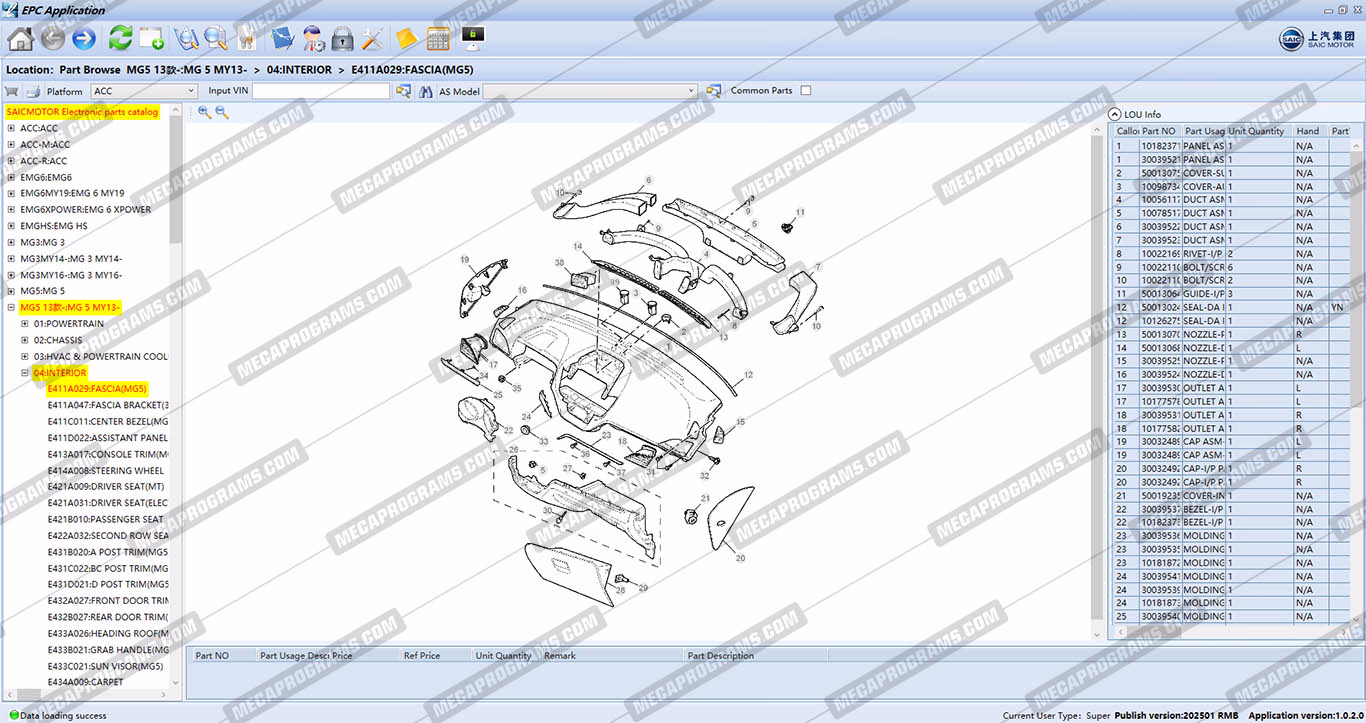The image size is (1366, 723).
Task: Click the Remark column header
Action: 611,656
